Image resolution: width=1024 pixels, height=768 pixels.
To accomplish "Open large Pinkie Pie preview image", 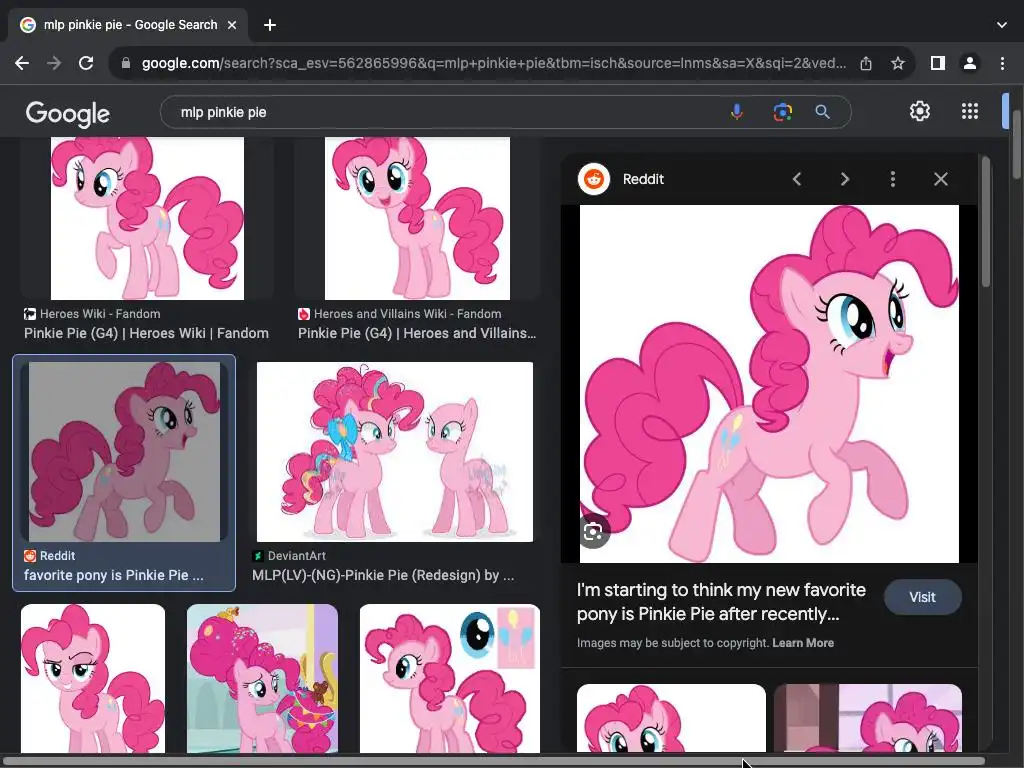I will point(769,384).
